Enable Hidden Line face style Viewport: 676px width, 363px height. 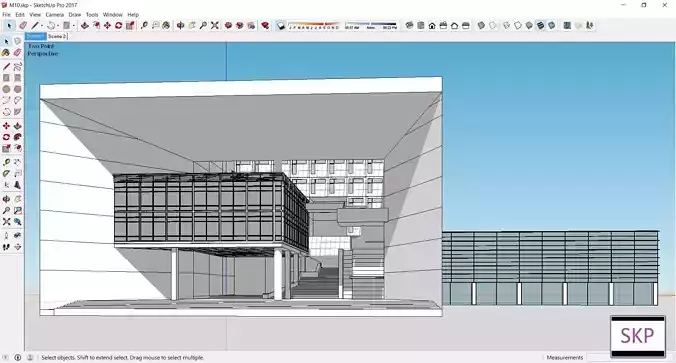point(518,26)
